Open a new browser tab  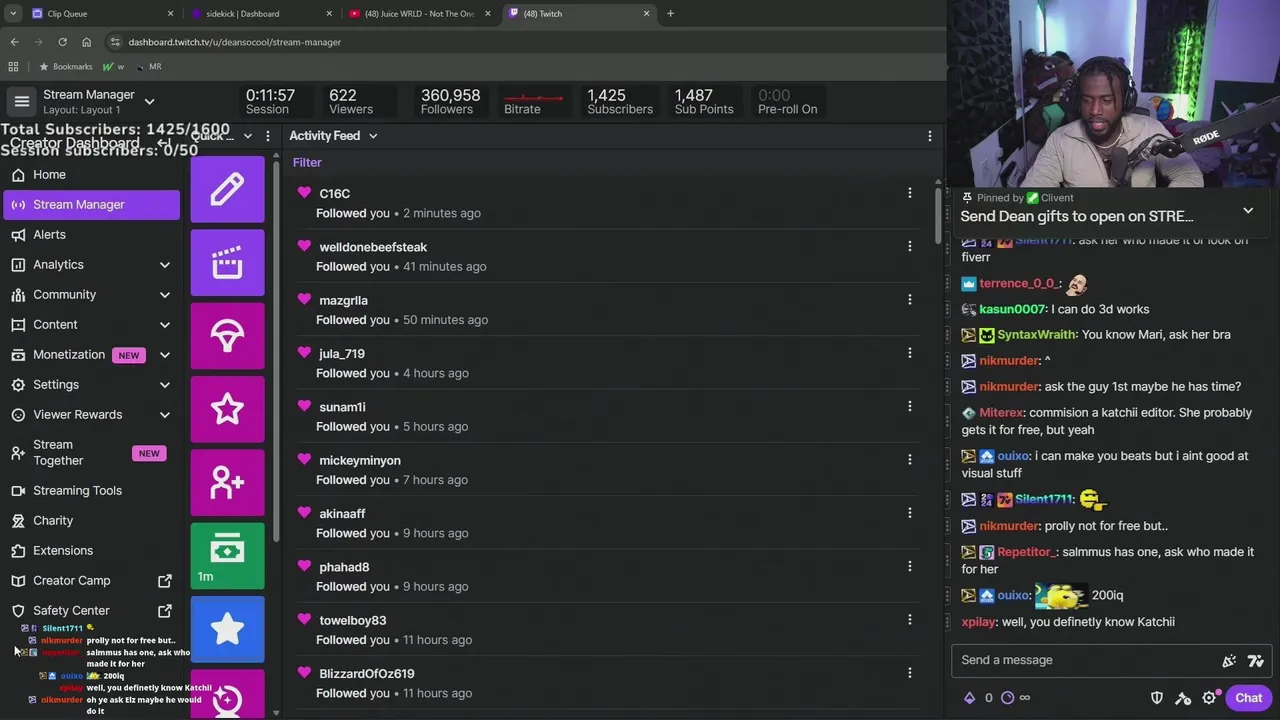[670, 13]
